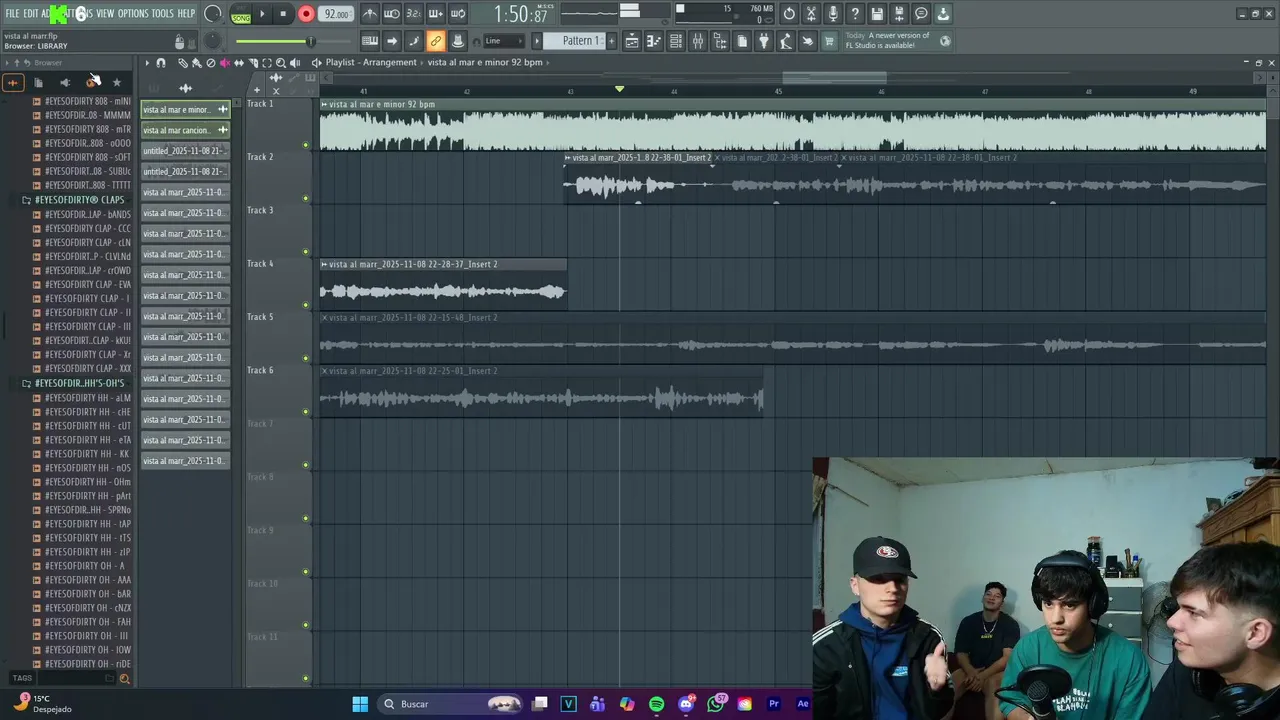
Task: Select 'vista al mar cancion..' picker clip
Action: pos(185,130)
